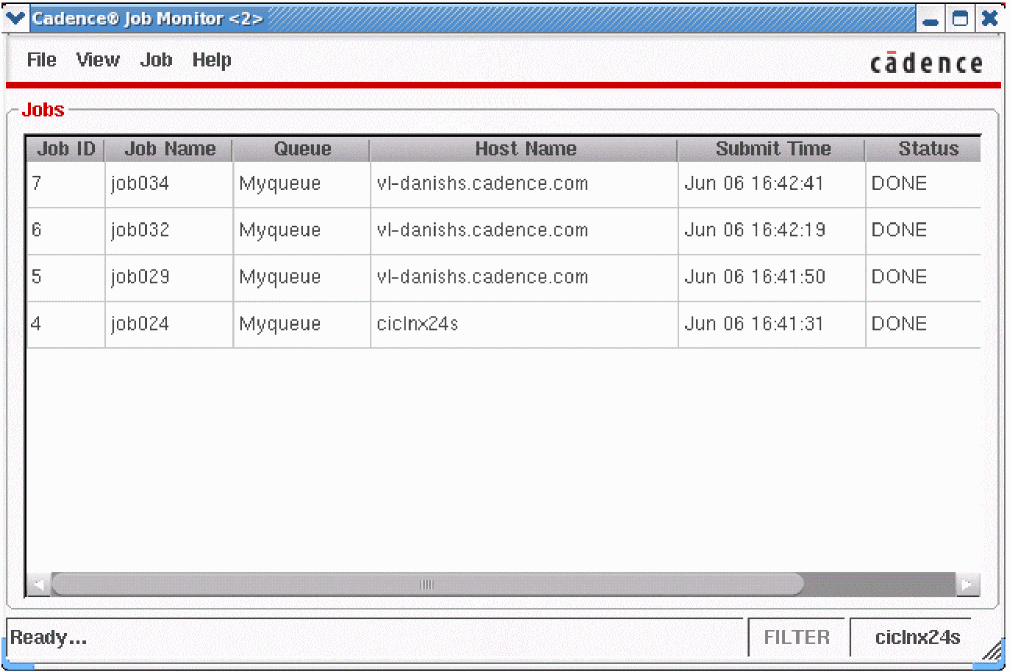This screenshot has height=672, width=1011.
Task: Click DONE status of job034
Action: tap(923, 184)
